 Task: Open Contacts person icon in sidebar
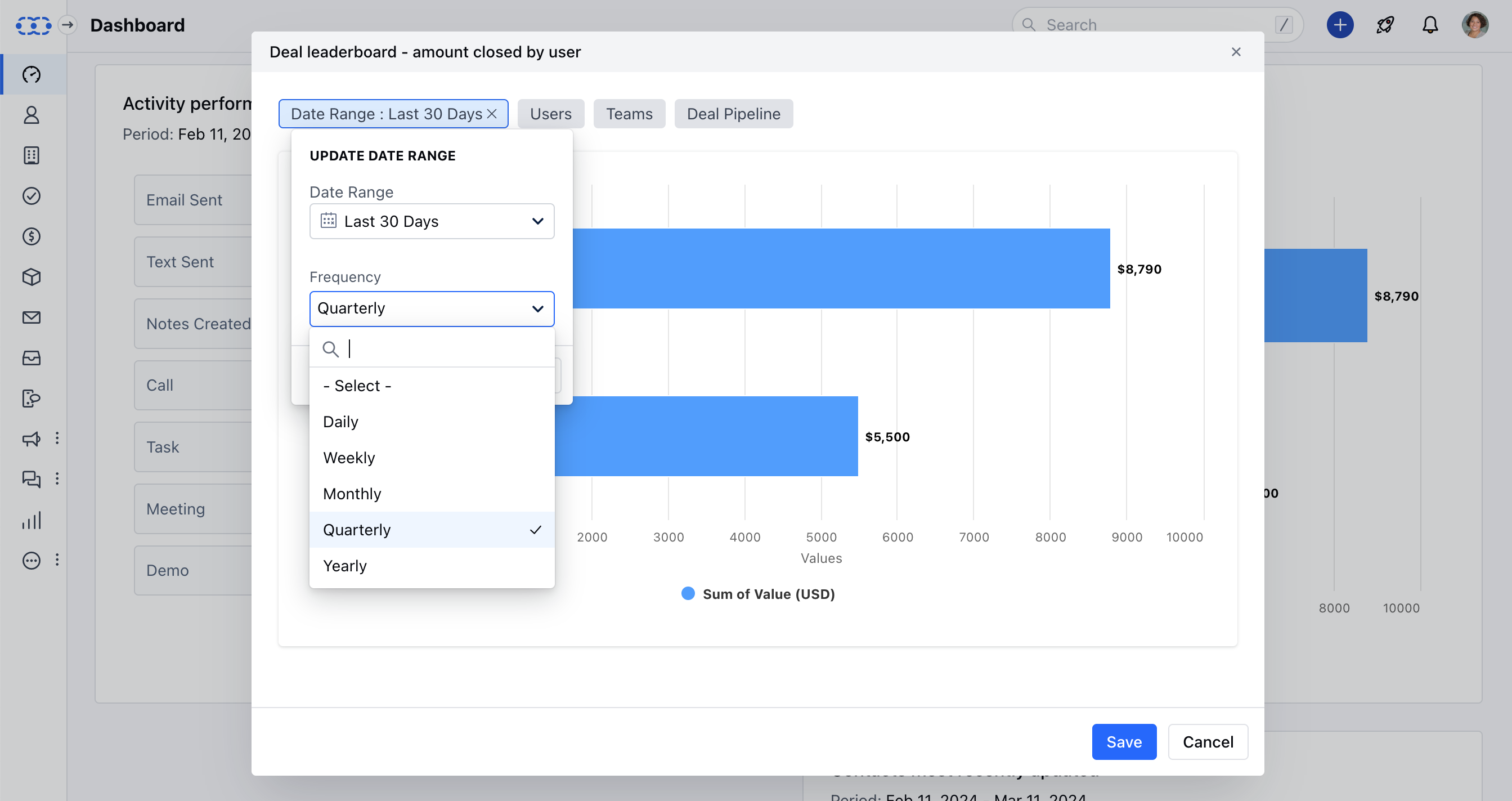(31, 115)
